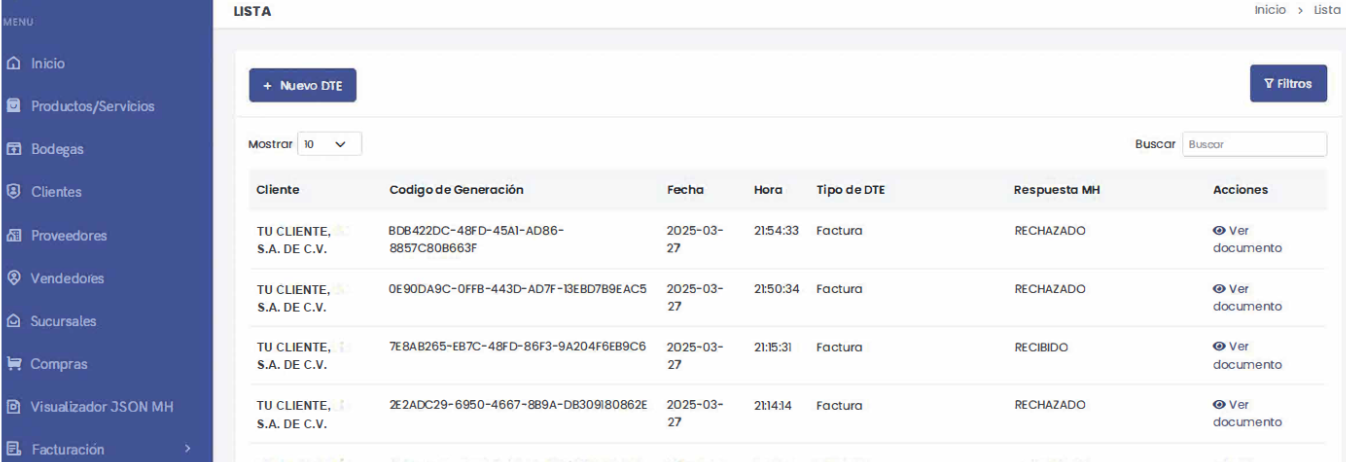The width and height of the screenshot is (1346, 462).
Task: Click the Productos/Servicios sidebar icon
Action: click(x=13, y=106)
